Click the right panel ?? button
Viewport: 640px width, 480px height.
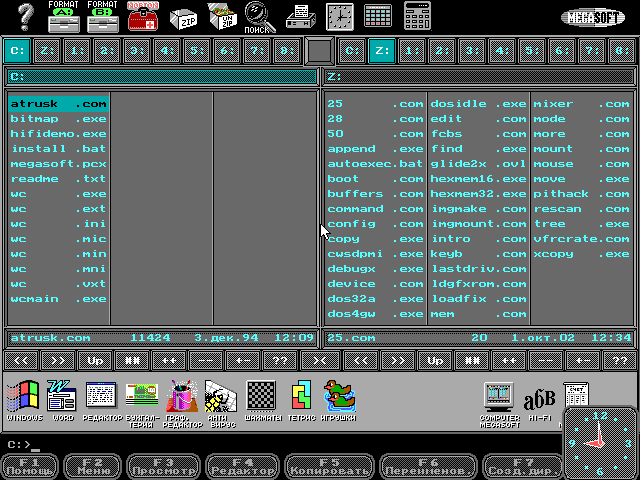[621, 360]
